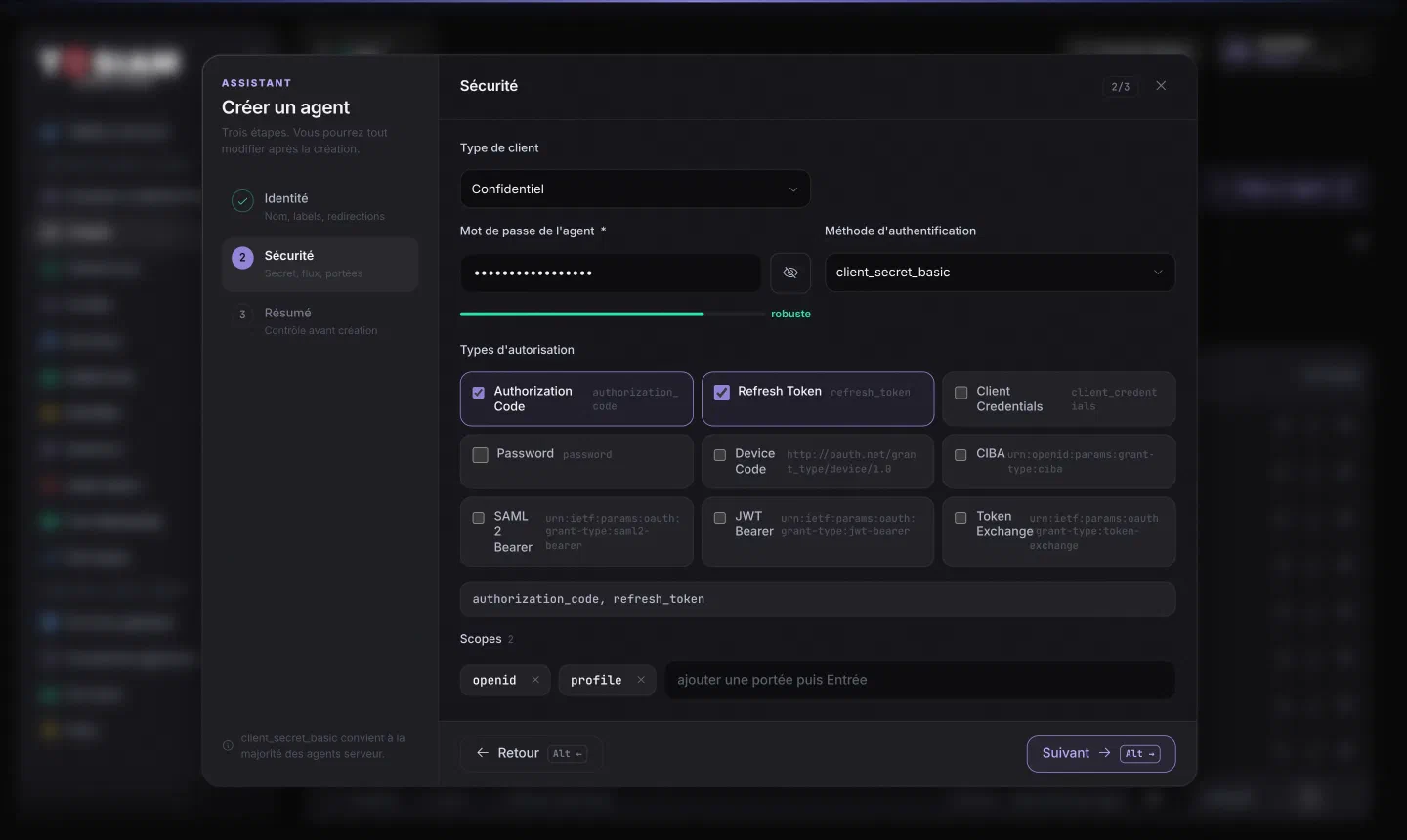Remove the openid scope tag

point(535,680)
